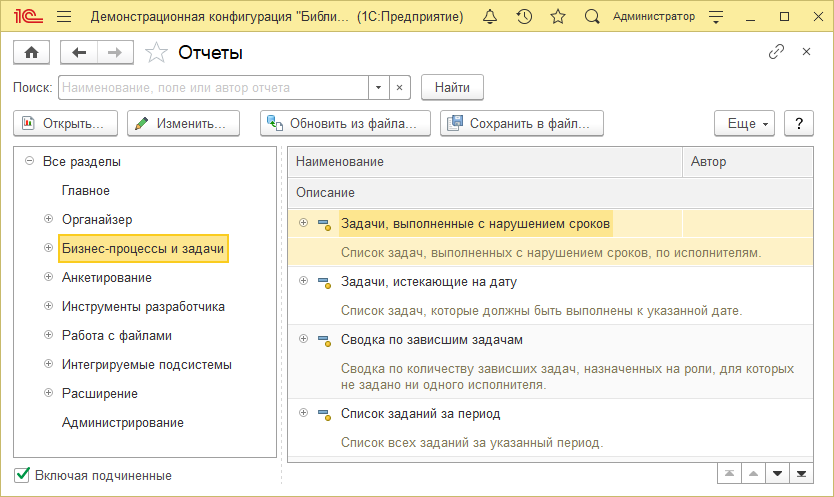Open history clock icon

[524, 16]
